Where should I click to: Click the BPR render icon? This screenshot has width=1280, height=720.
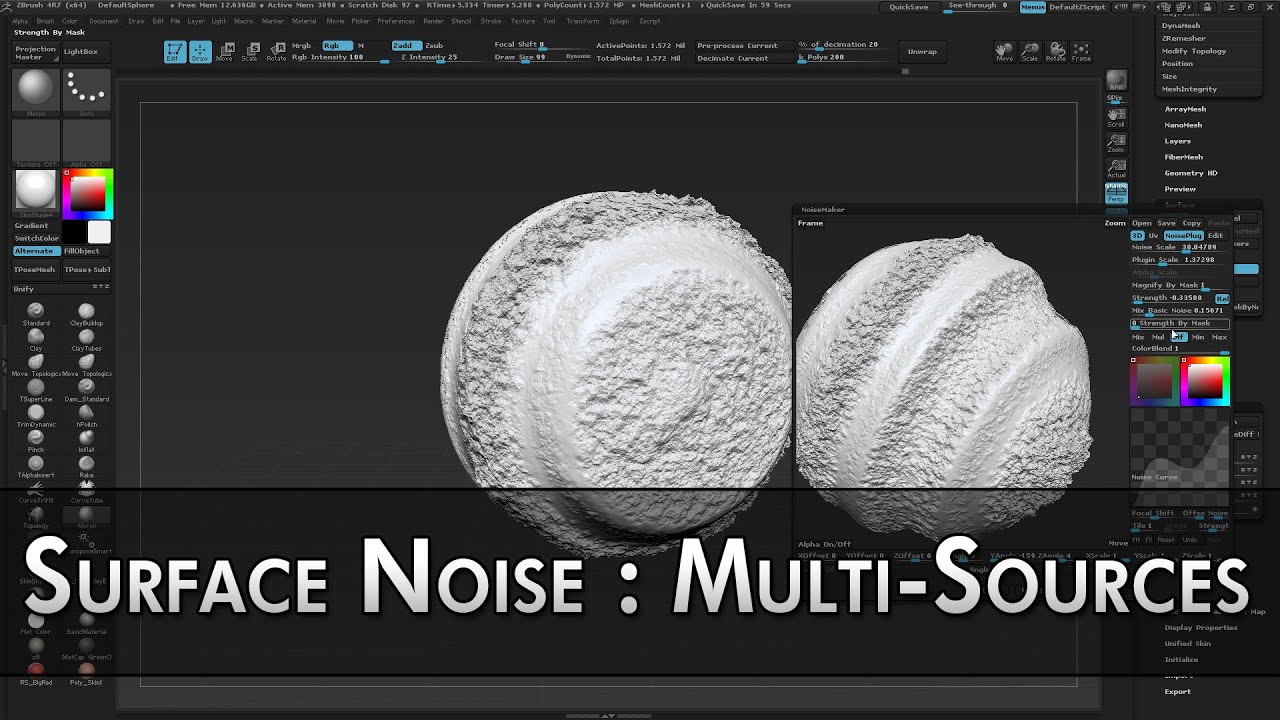pyautogui.click(x=1116, y=82)
